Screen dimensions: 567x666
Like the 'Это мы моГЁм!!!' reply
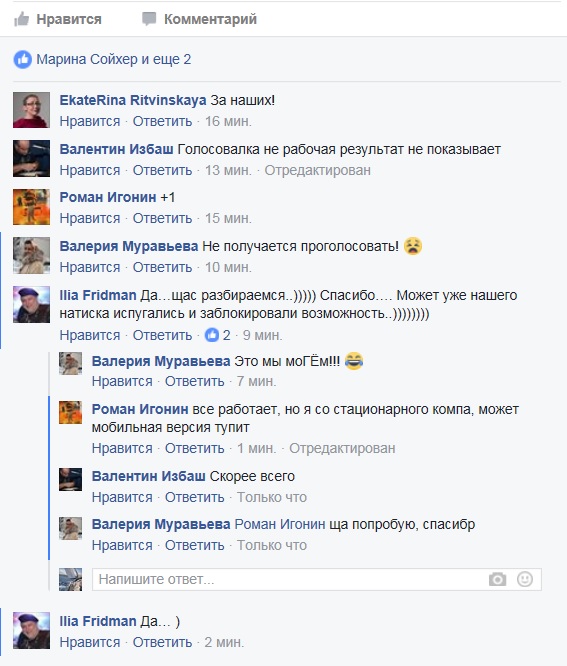122,381
